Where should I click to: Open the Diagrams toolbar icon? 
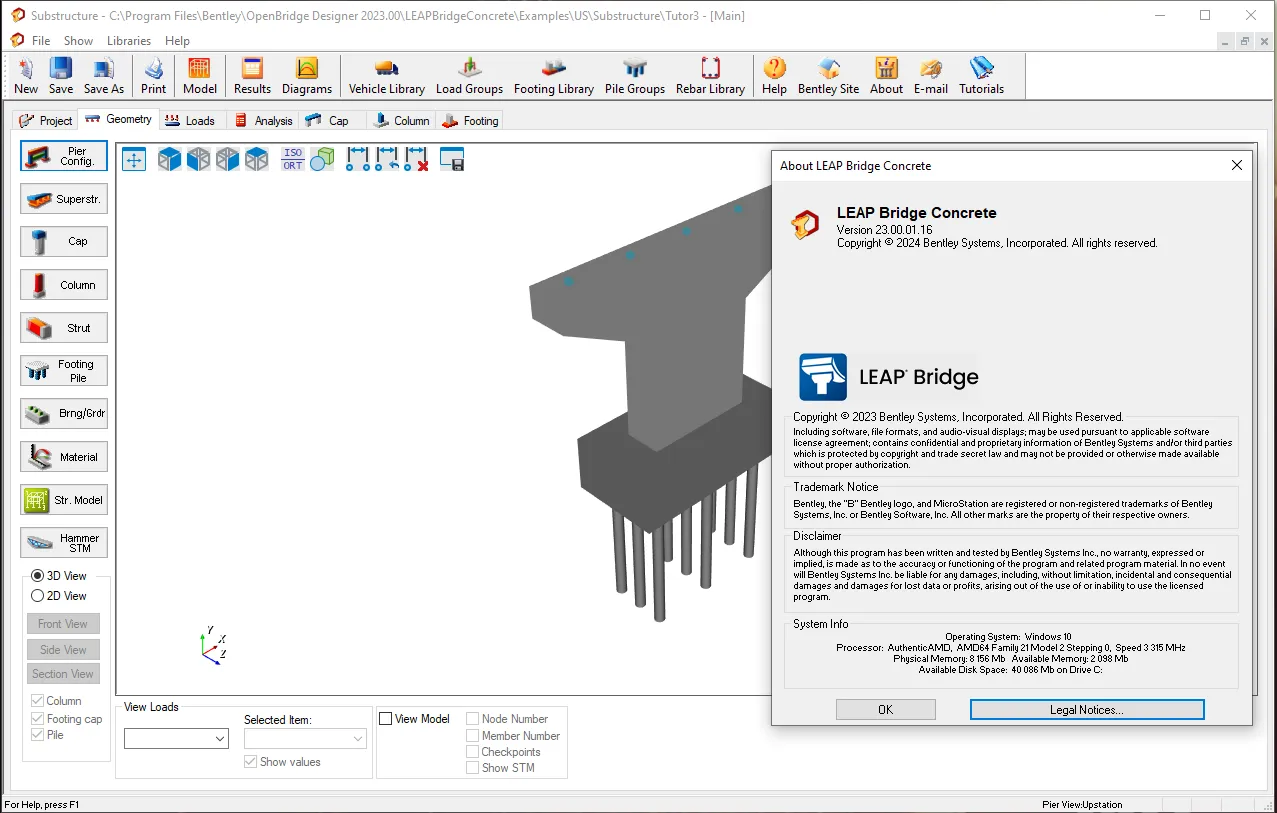(307, 76)
